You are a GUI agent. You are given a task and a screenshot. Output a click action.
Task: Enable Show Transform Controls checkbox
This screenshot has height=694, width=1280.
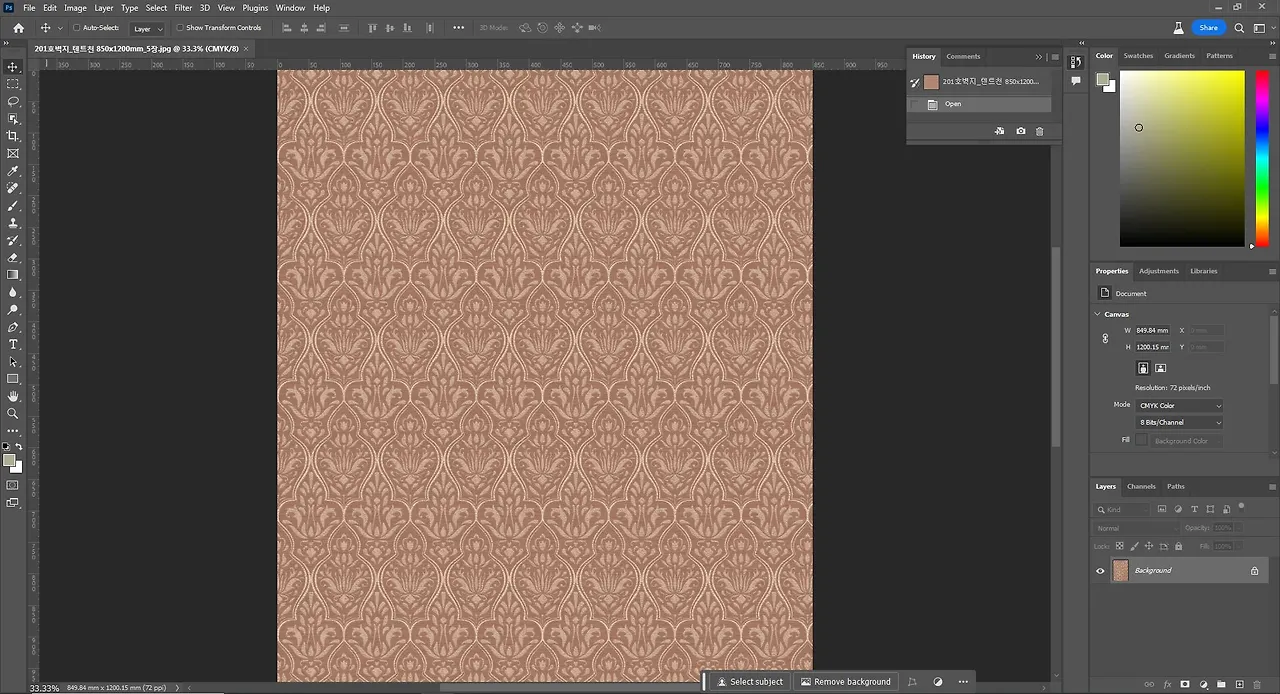[x=180, y=28]
